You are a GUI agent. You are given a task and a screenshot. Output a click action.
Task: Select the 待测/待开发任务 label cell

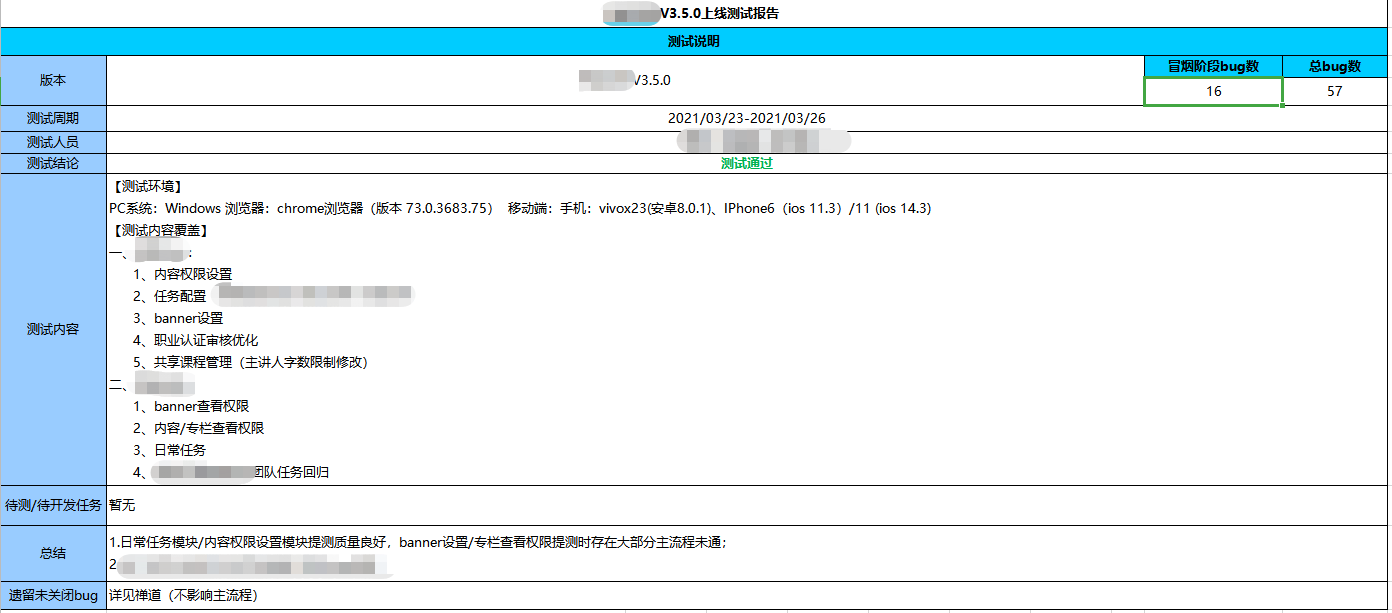pos(53,505)
